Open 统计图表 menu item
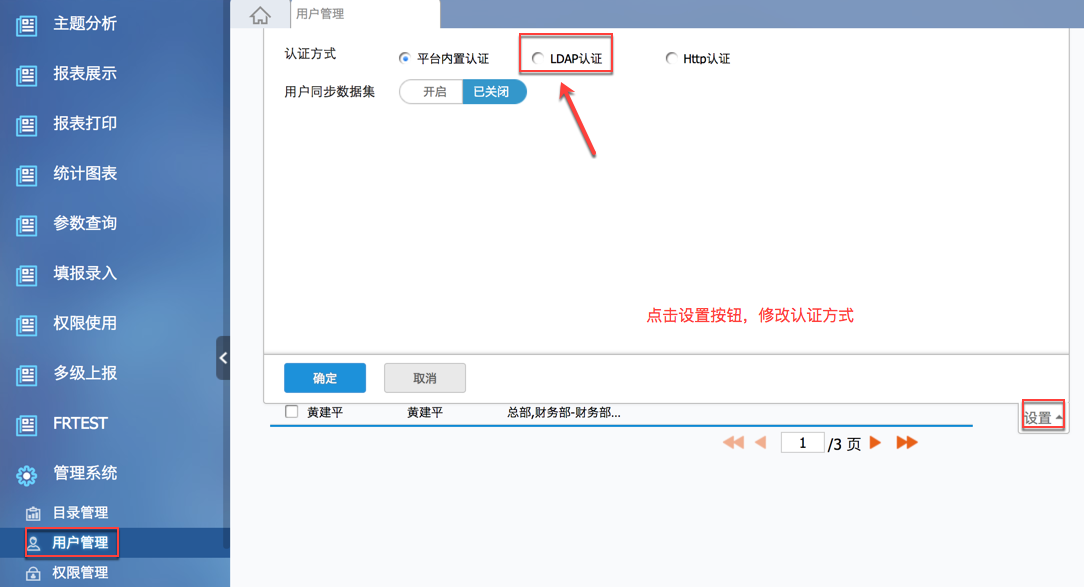The image size is (1084, 587). (x=84, y=173)
